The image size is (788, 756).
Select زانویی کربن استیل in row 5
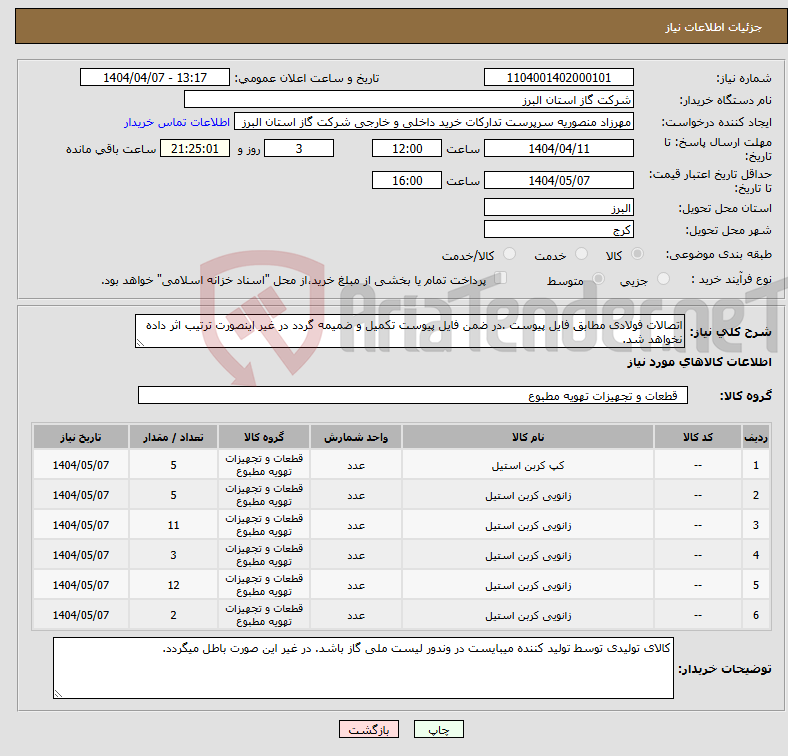(x=528, y=586)
